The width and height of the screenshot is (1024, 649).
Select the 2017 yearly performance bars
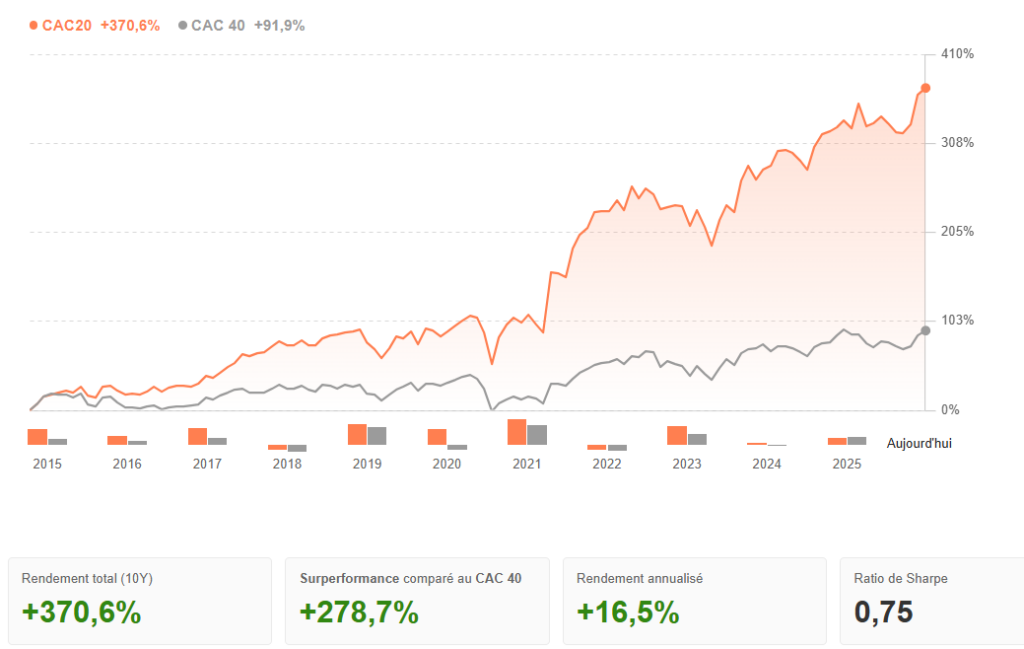pos(207,436)
